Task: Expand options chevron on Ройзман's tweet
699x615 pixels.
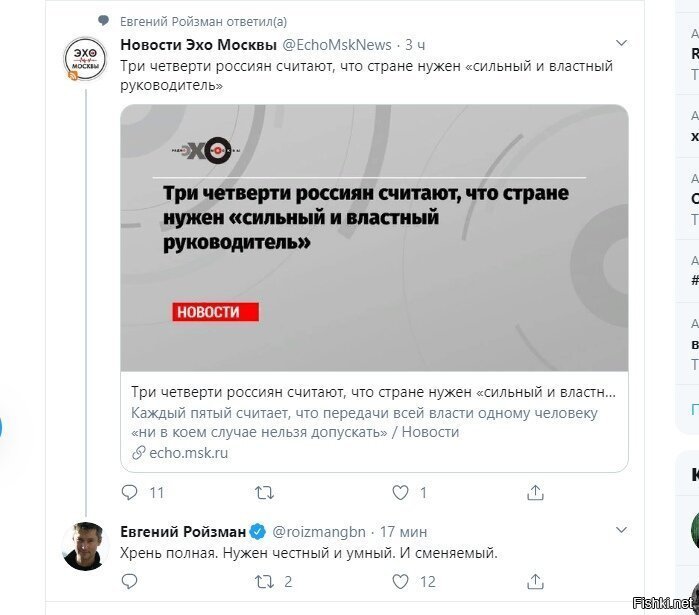Action: pyautogui.click(x=621, y=529)
